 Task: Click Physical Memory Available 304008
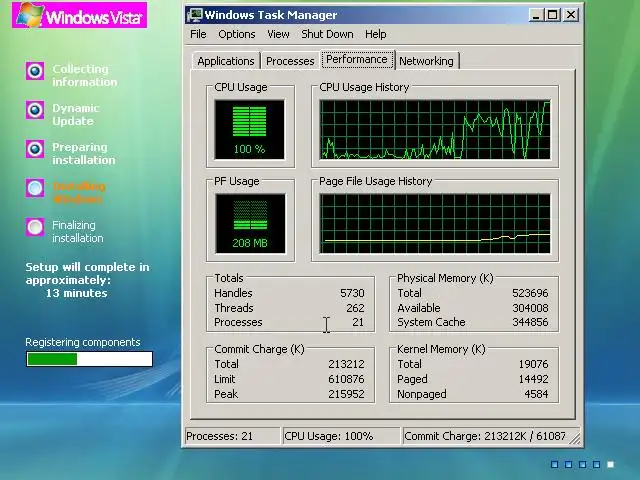tap(530, 308)
